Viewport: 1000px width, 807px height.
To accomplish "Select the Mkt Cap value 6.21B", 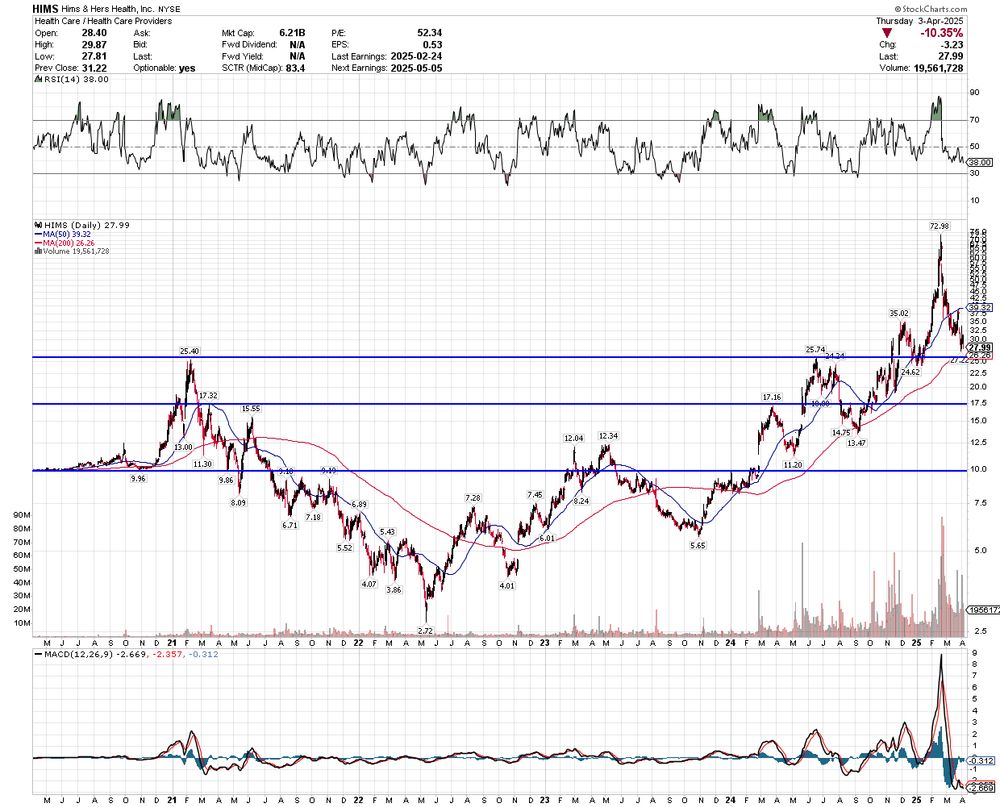I will (292, 33).
